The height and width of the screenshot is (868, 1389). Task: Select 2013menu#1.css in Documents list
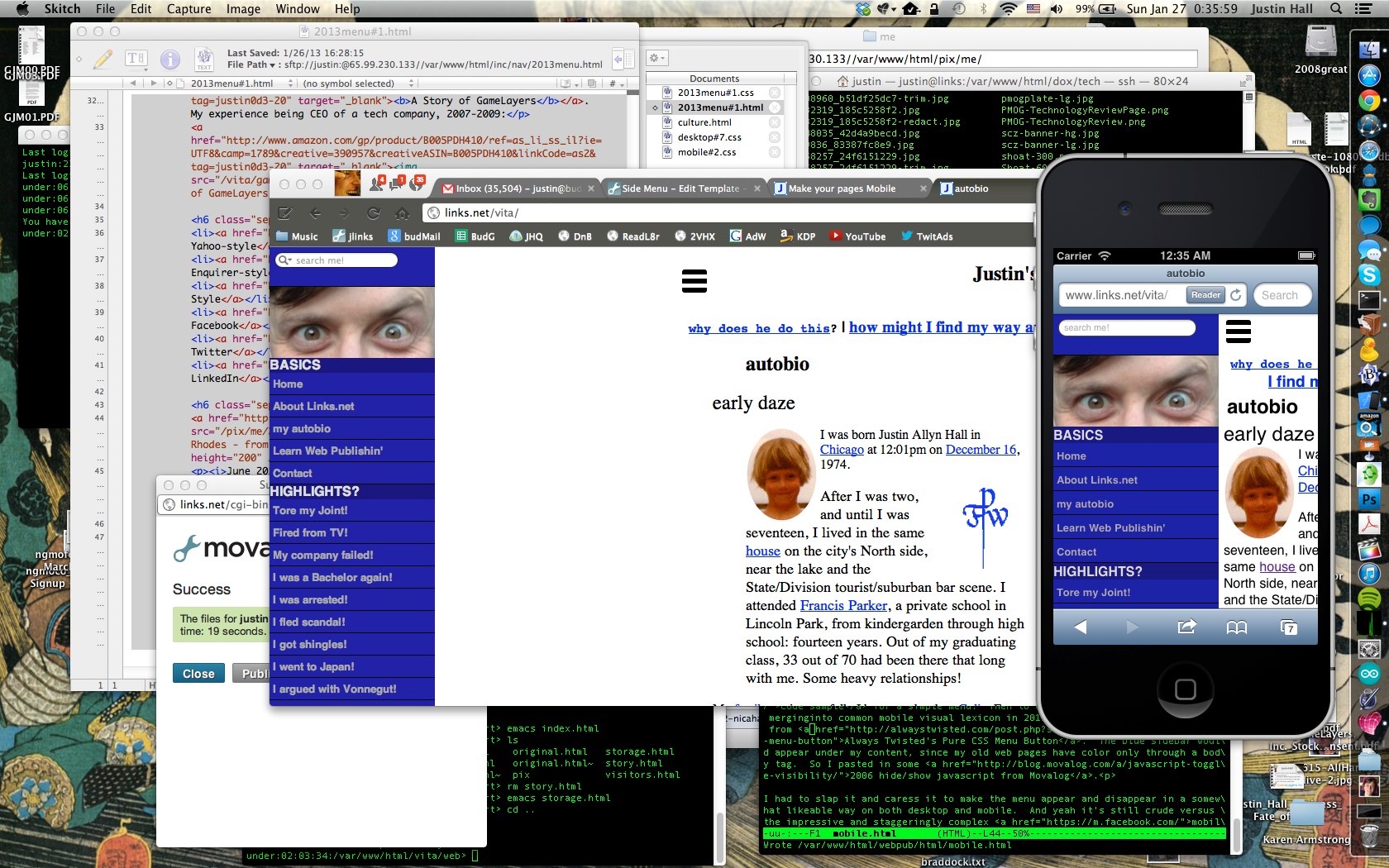(715, 93)
